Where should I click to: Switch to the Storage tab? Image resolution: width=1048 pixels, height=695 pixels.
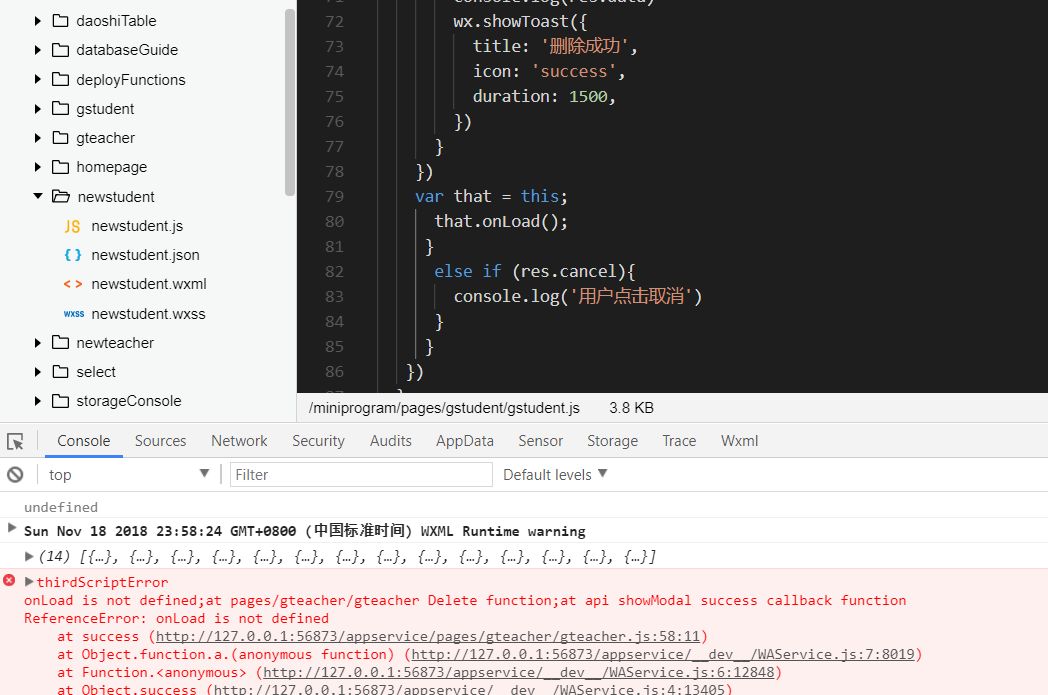pyautogui.click(x=612, y=441)
